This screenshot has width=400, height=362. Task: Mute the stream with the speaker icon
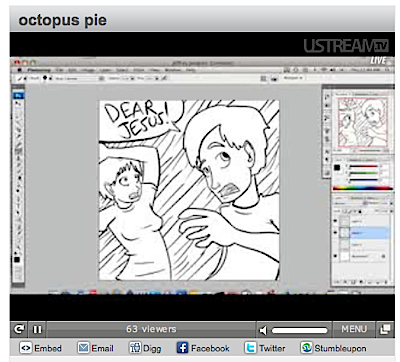263,330
